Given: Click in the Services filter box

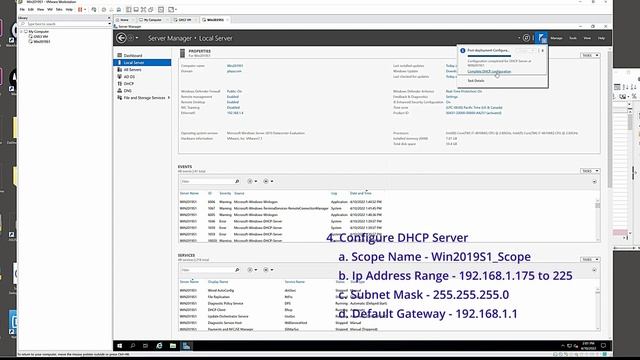Looking at the screenshot, I should (x=207, y=270).
